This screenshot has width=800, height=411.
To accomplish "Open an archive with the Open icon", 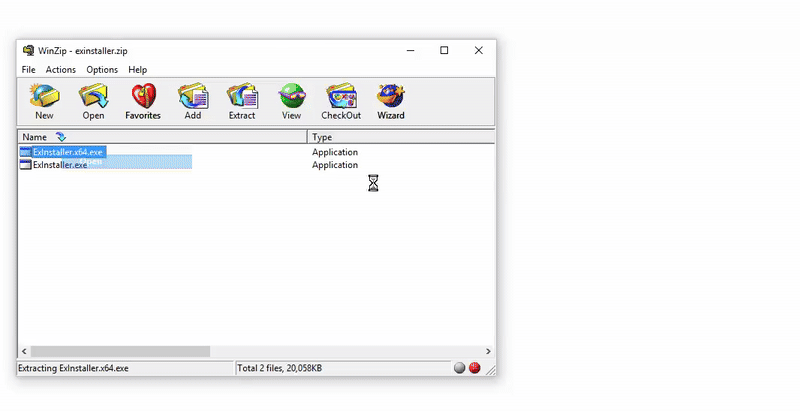I will coord(93,100).
